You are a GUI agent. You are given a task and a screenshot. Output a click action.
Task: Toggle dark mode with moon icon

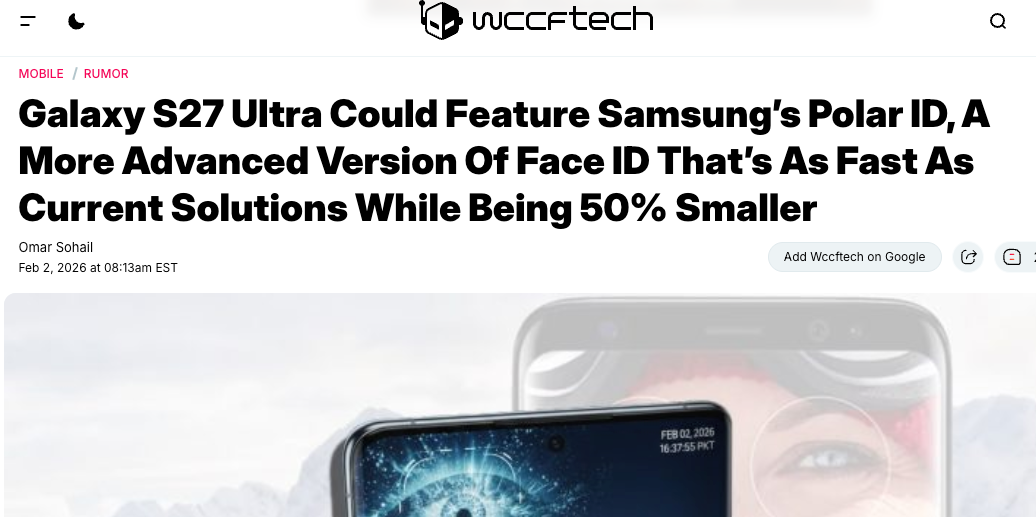[77, 21]
